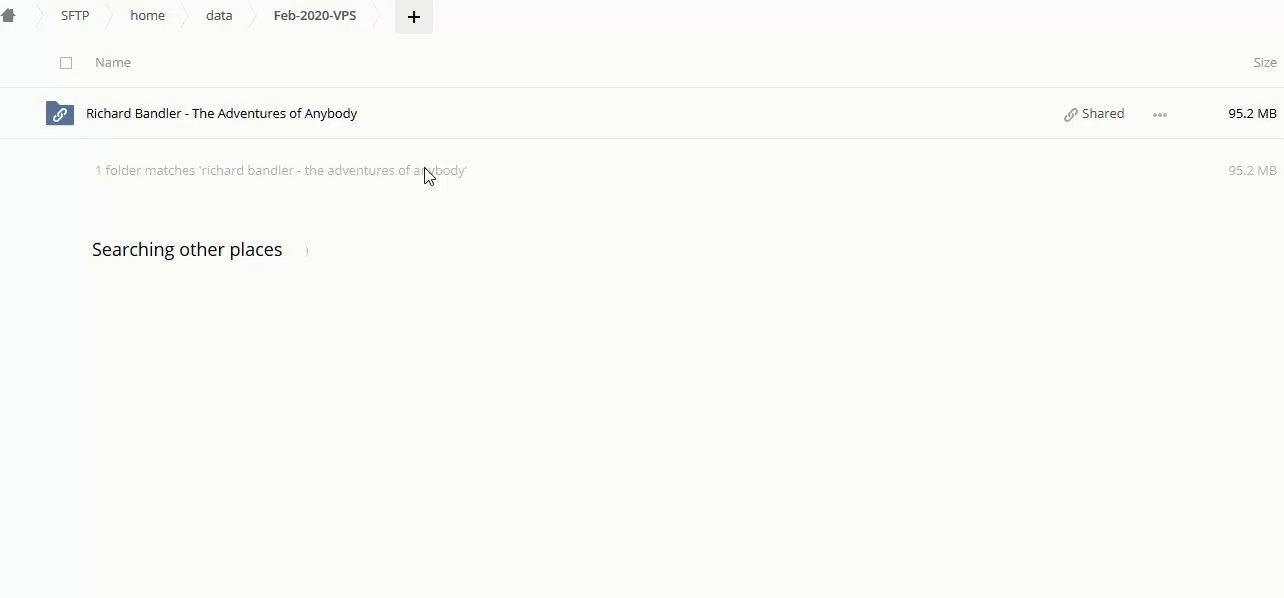The height and width of the screenshot is (598, 1284).
Task: Click the loading spinner next to Searching
Action: coord(305,251)
